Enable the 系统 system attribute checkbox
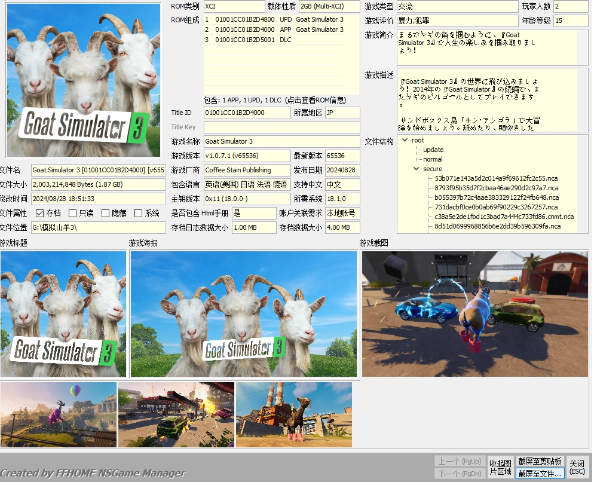 (x=138, y=213)
